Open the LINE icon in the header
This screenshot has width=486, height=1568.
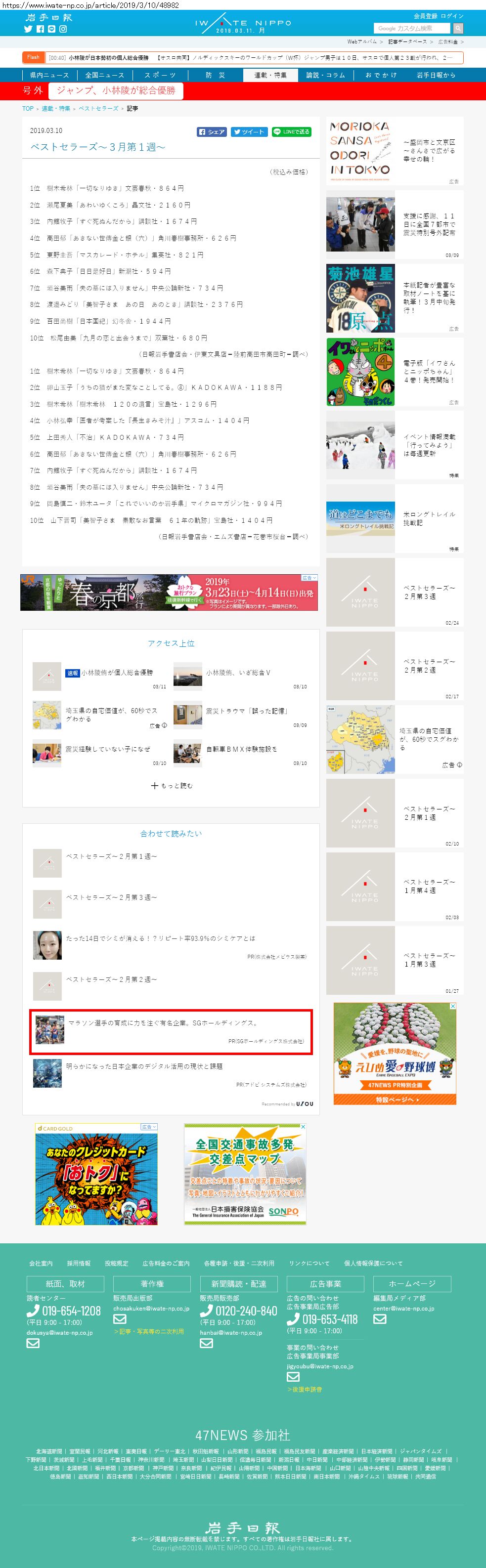tap(52, 29)
